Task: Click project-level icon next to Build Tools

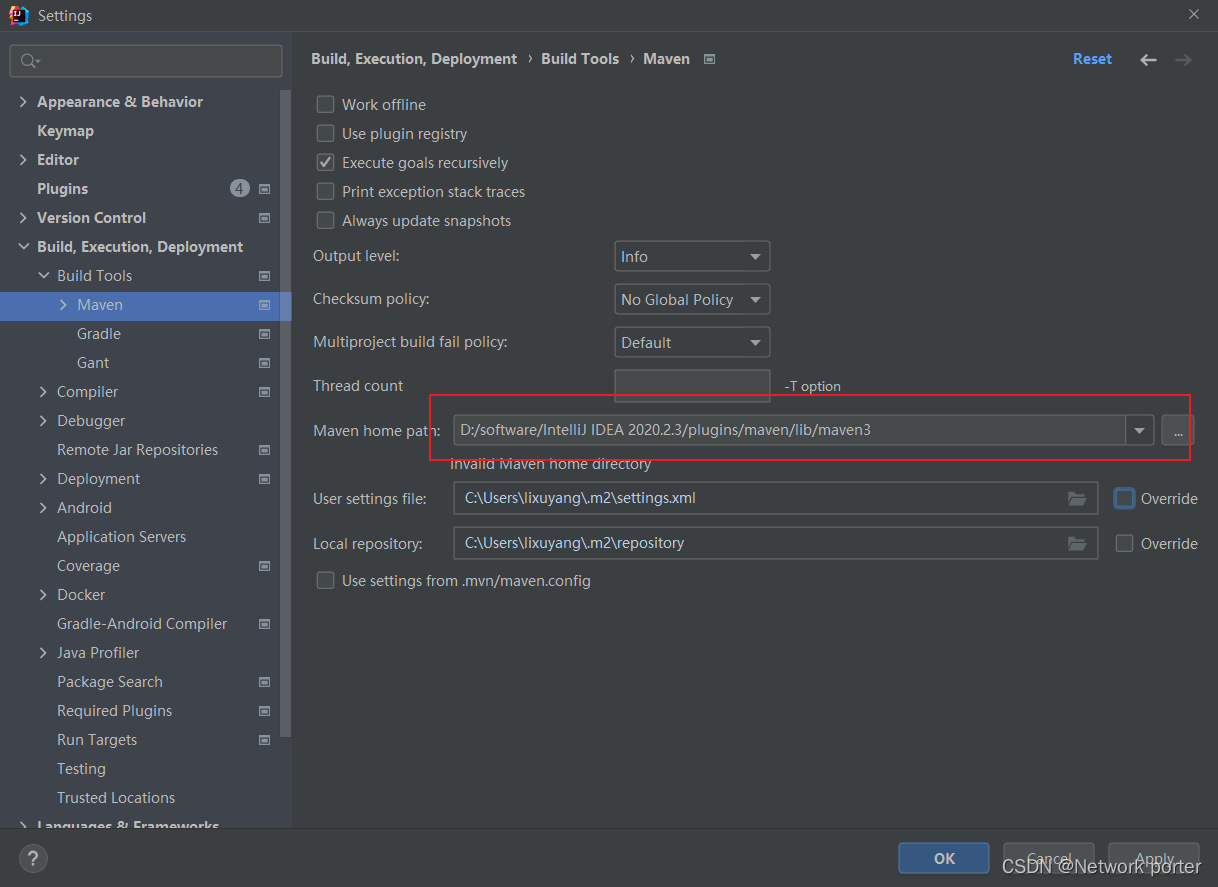Action: click(265, 276)
